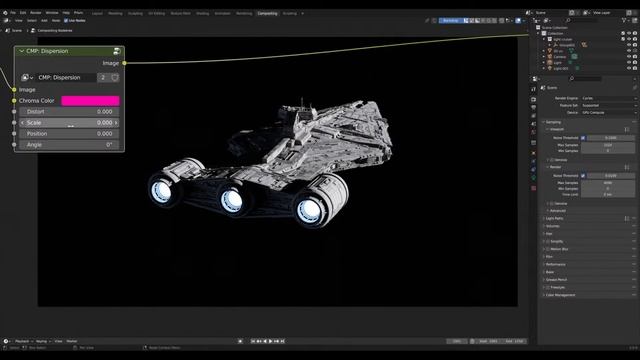Switch to the Shading workspace tab
This screenshot has height=360, width=640.
click(x=202, y=13)
